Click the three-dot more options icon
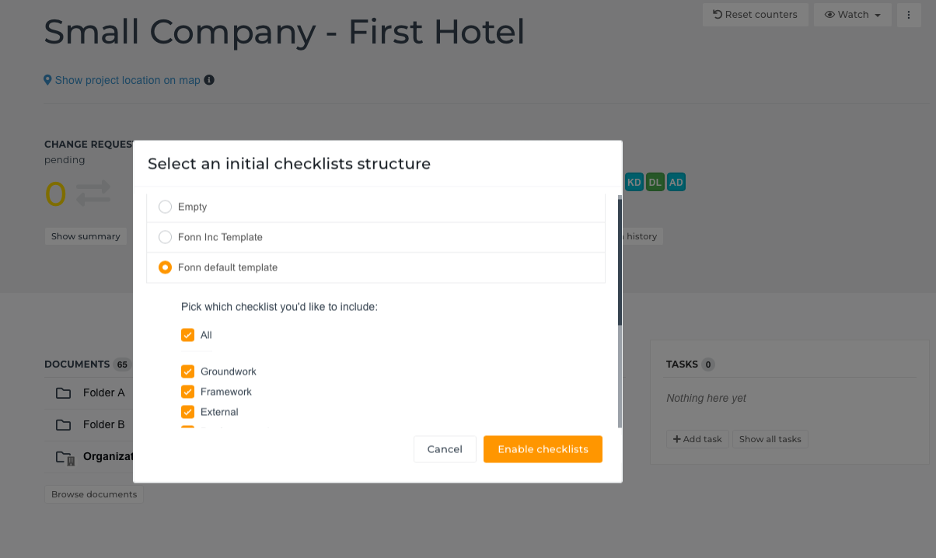The image size is (936, 558). pyautogui.click(x=909, y=15)
